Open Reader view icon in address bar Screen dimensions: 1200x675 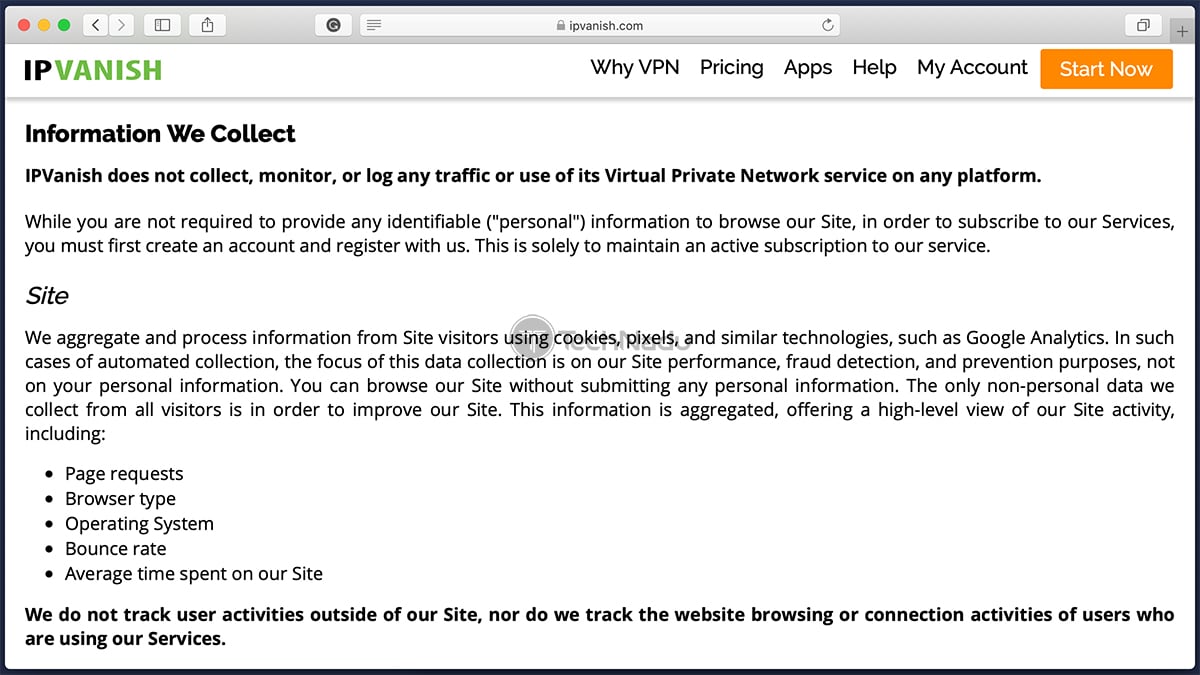tap(372, 26)
